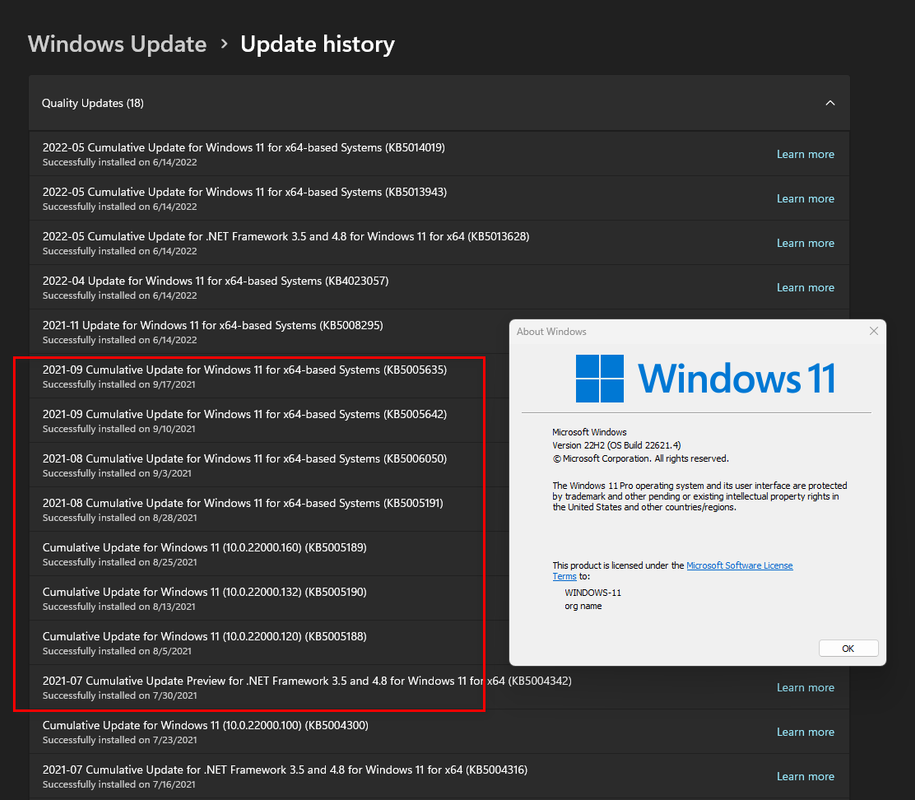915x800 pixels.
Task: Select the 2022-04 KB4023057 update entry
Action: click(439, 287)
